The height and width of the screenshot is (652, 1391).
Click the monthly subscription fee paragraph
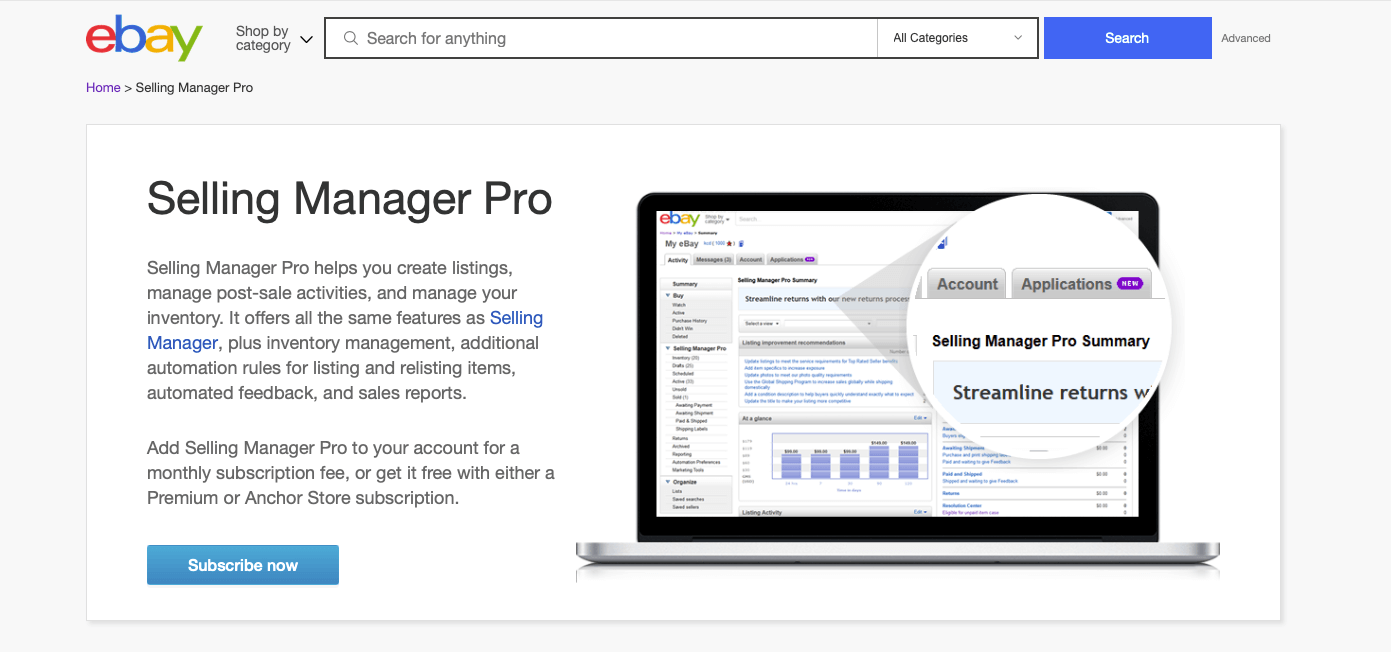click(350, 472)
